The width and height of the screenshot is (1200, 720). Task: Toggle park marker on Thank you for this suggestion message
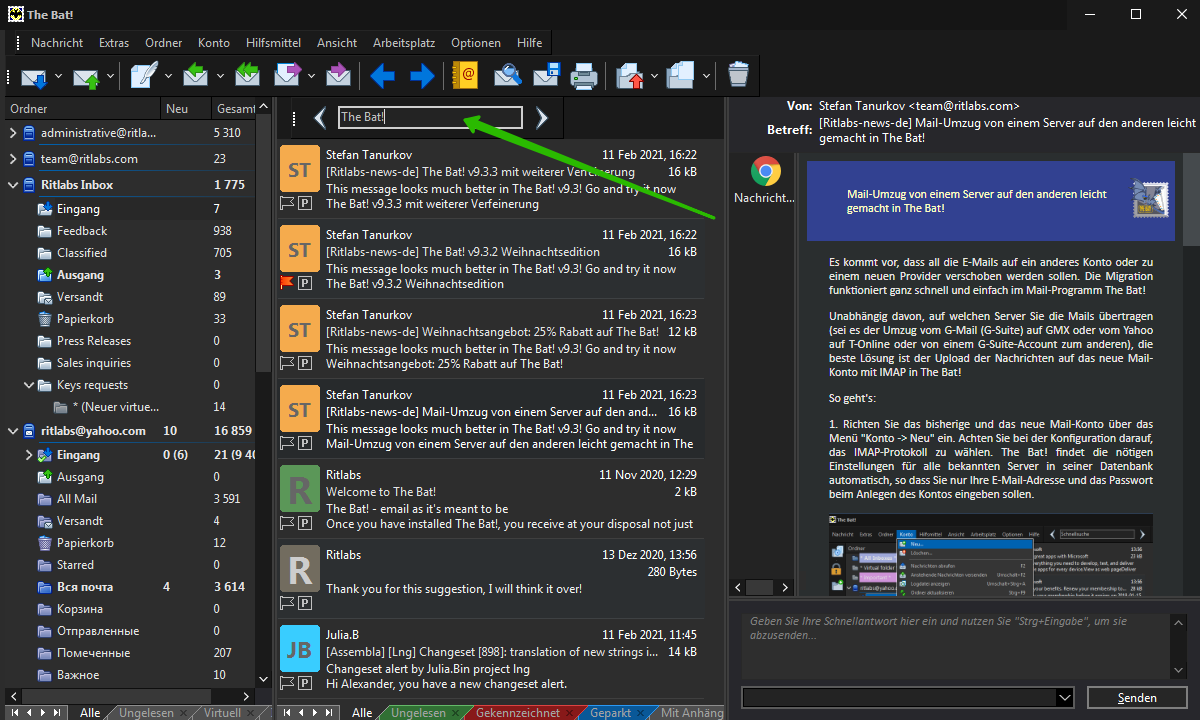coord(305,603)
